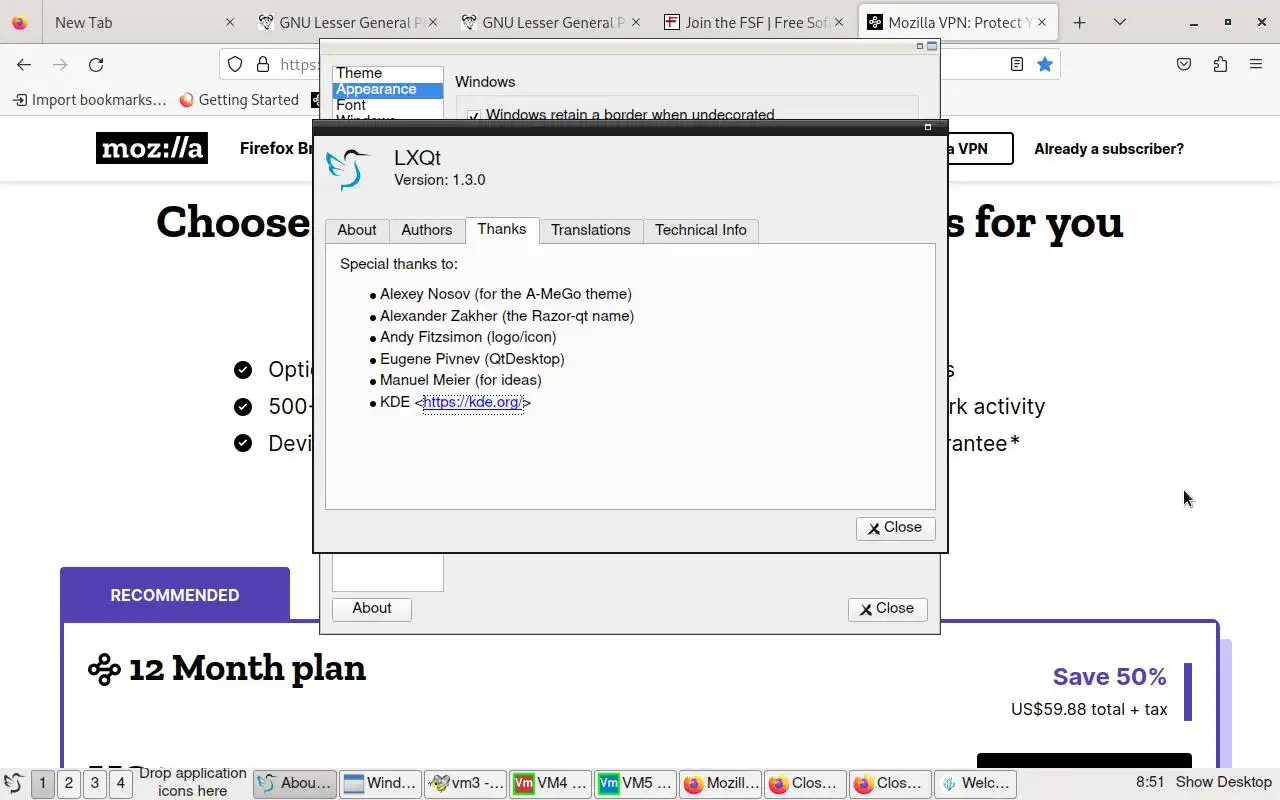1280x800 pixels.
Task: Go back with the browser back arrow
Action: click(24, 64)
